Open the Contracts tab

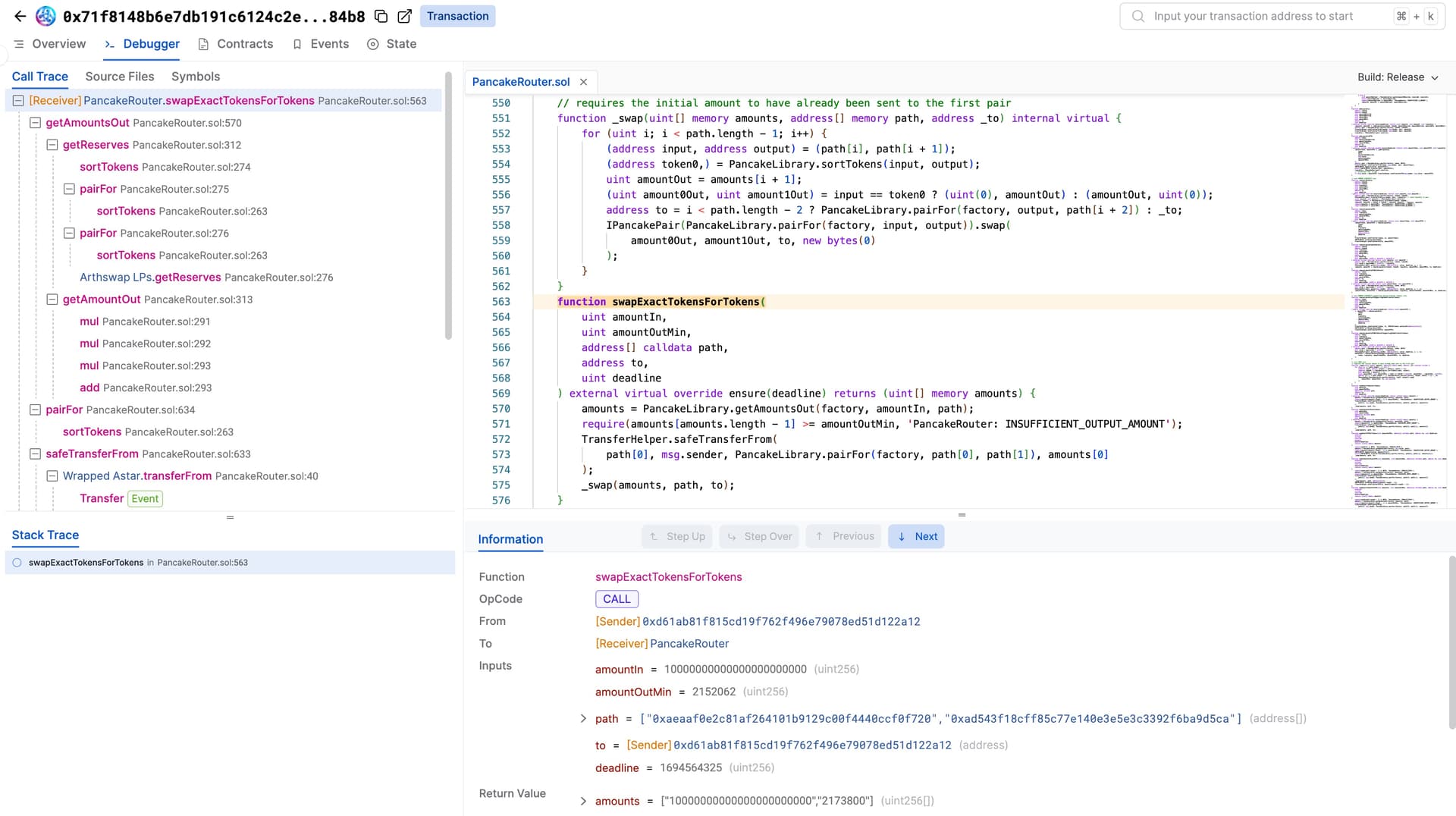pyautogui.click(x=236, y=44)
